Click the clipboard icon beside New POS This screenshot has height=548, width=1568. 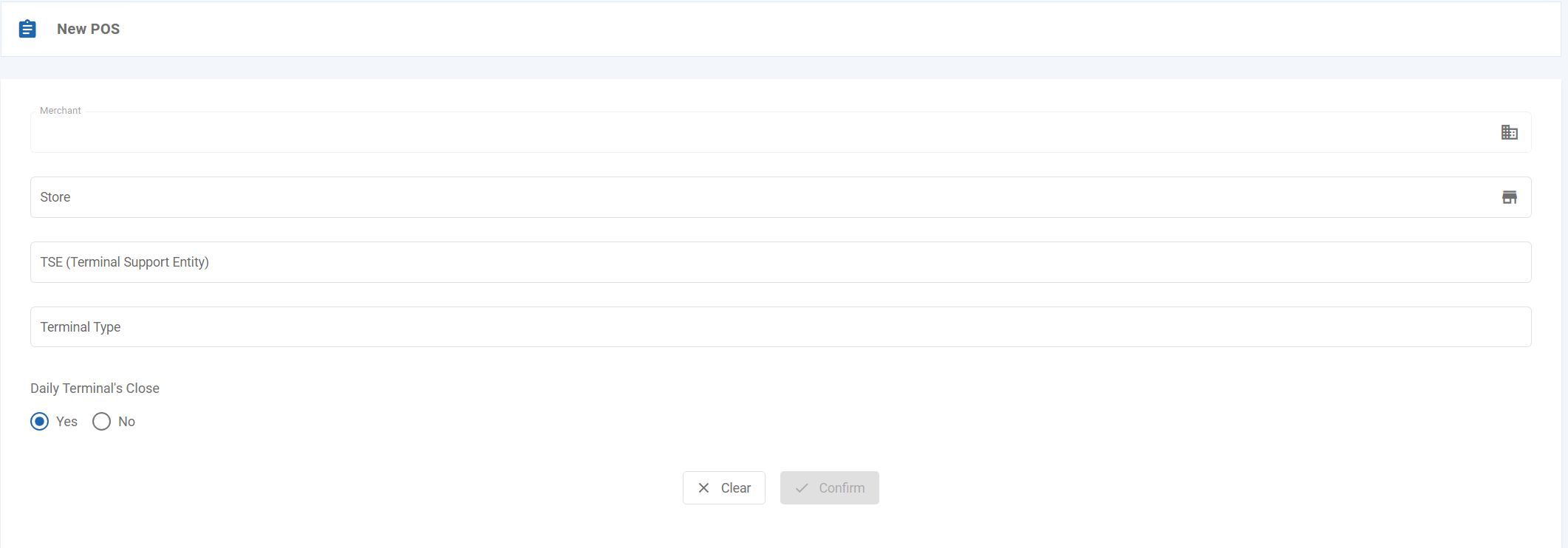coord(27,29)
